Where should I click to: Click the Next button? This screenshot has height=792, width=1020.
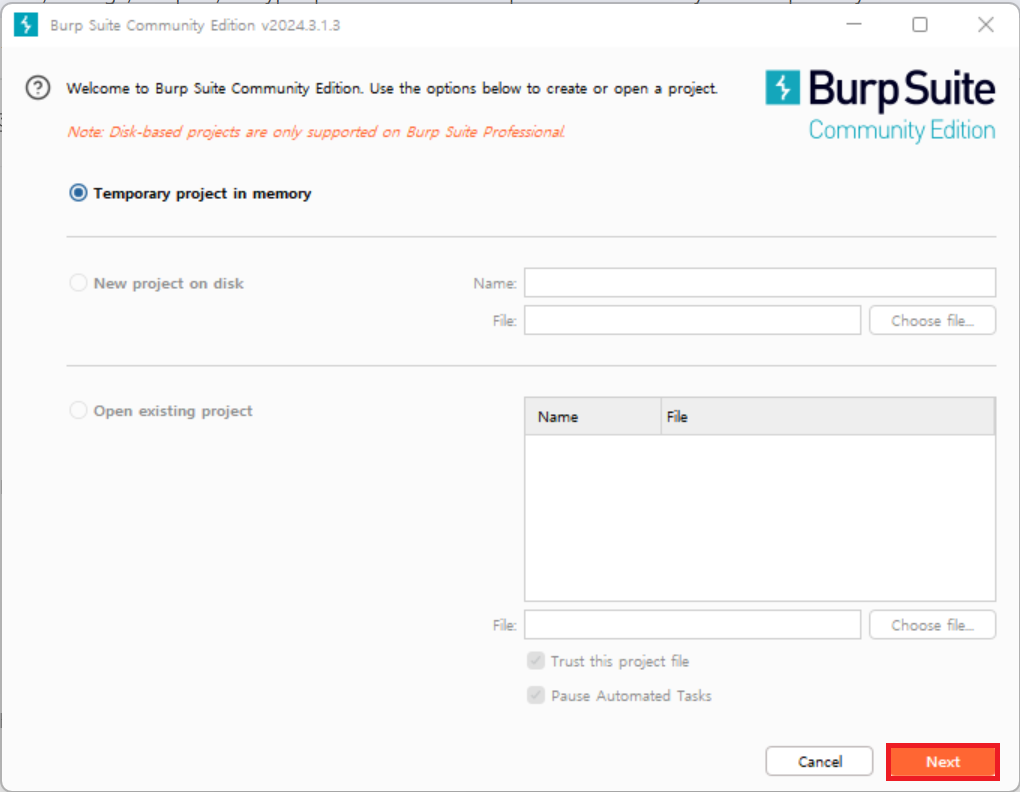pyautogui.click(x=943, y=761)
